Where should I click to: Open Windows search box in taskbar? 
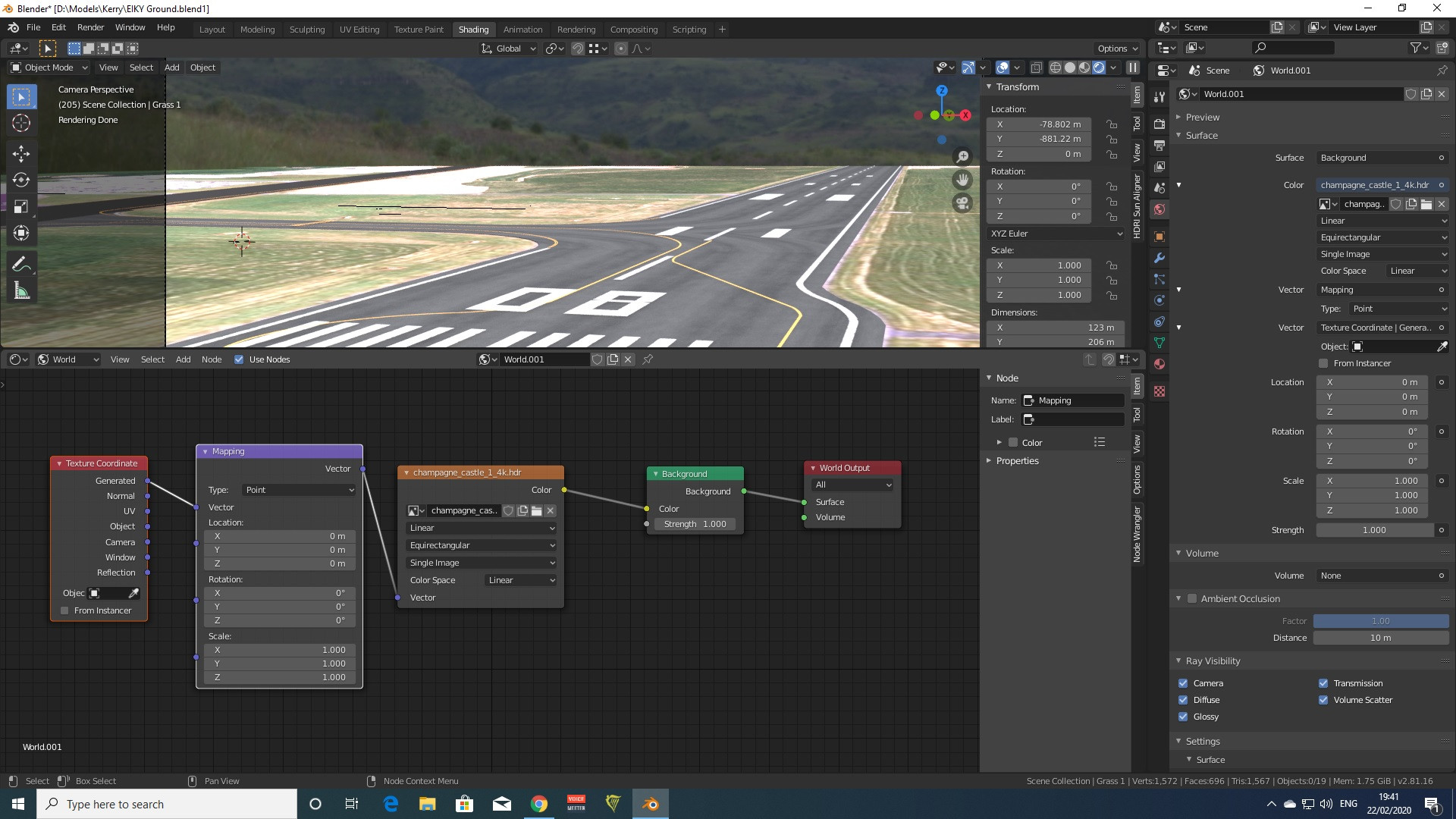tap(167, 804)
